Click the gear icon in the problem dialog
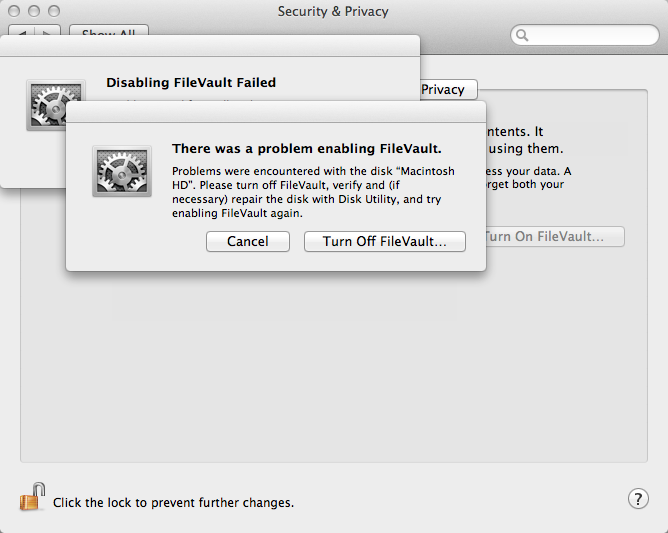 click(122, 171)
